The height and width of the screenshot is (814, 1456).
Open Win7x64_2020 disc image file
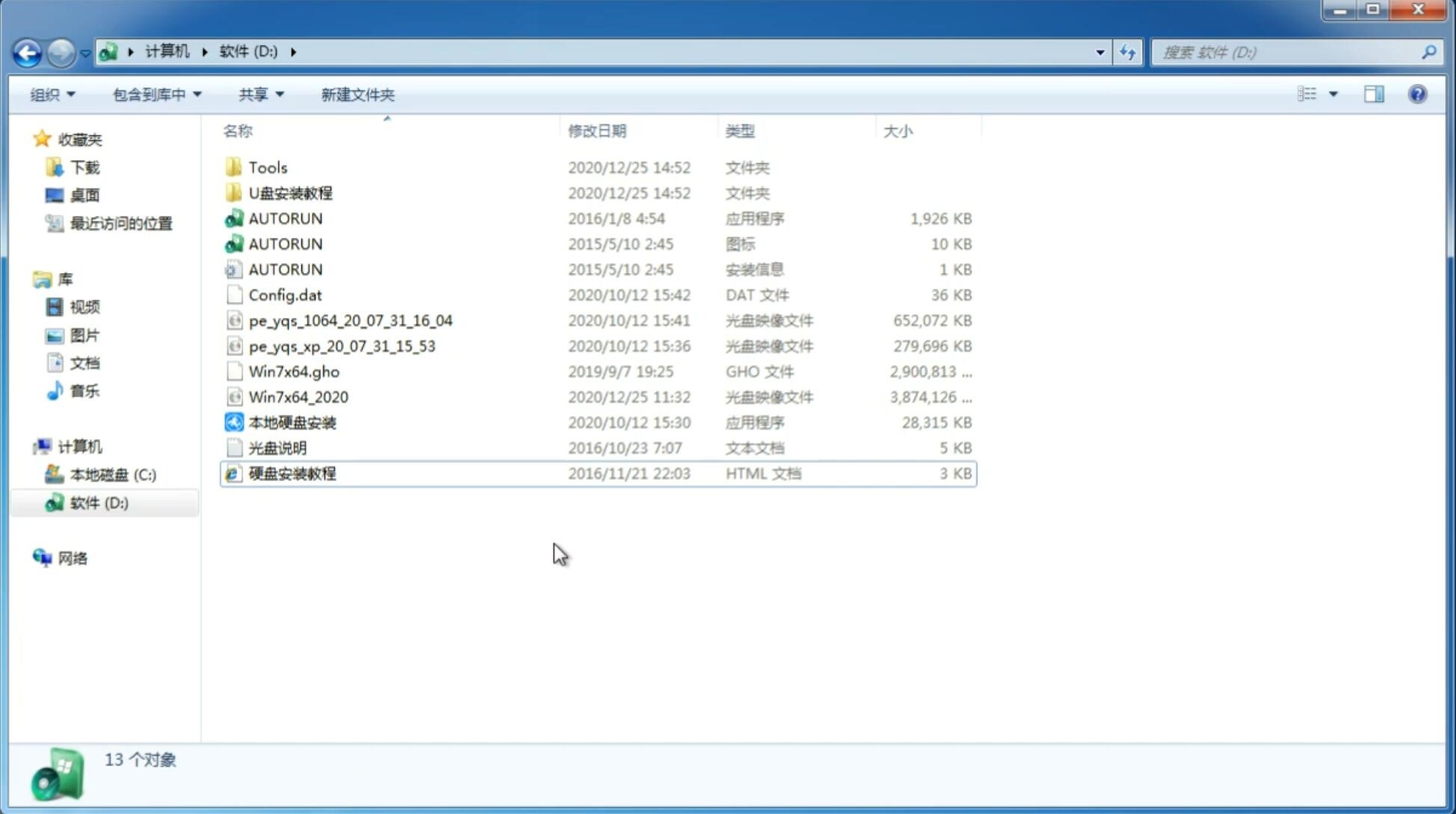pos(298,397)
